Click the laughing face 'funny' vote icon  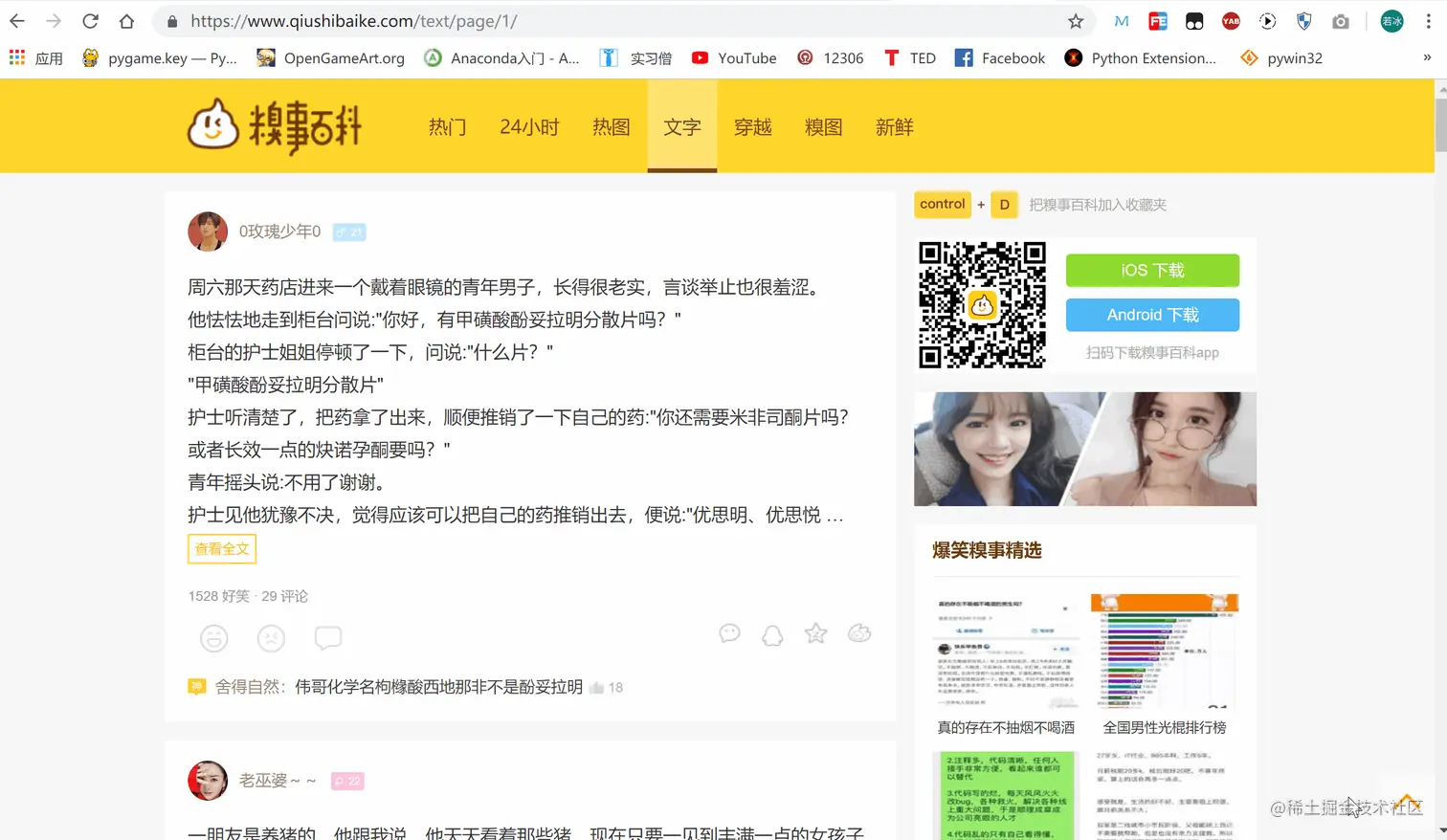tap(213, 638)
